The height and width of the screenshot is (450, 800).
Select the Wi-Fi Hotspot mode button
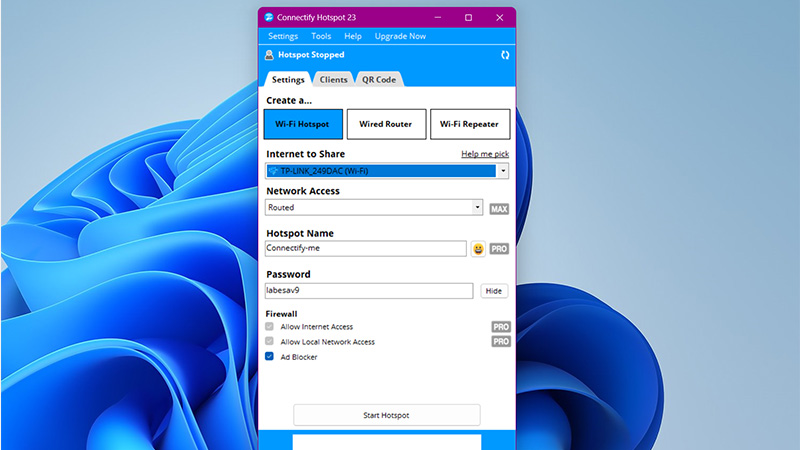[x=303, y=124]
